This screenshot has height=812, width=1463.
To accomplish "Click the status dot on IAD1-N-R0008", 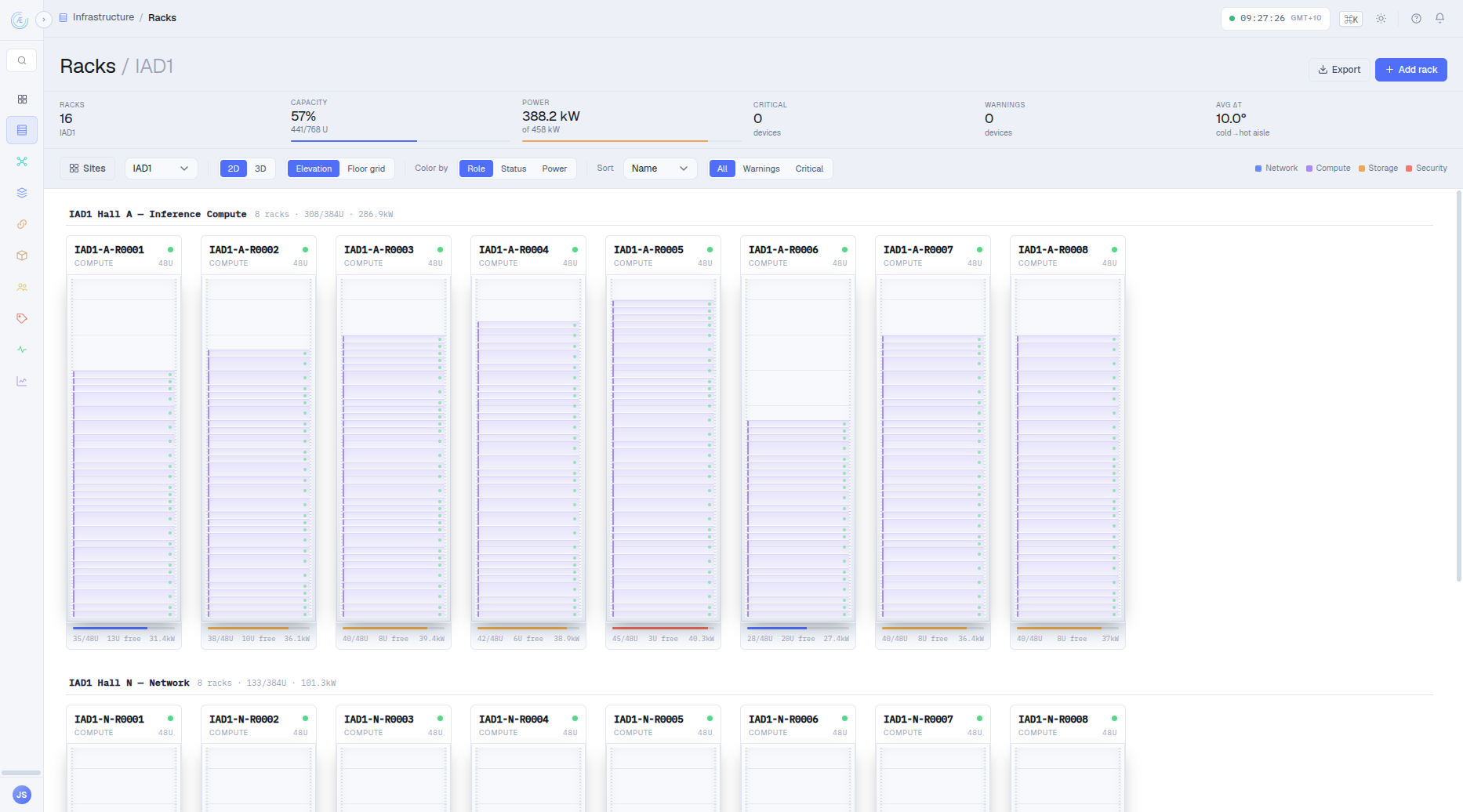I will coord(1114,719).
